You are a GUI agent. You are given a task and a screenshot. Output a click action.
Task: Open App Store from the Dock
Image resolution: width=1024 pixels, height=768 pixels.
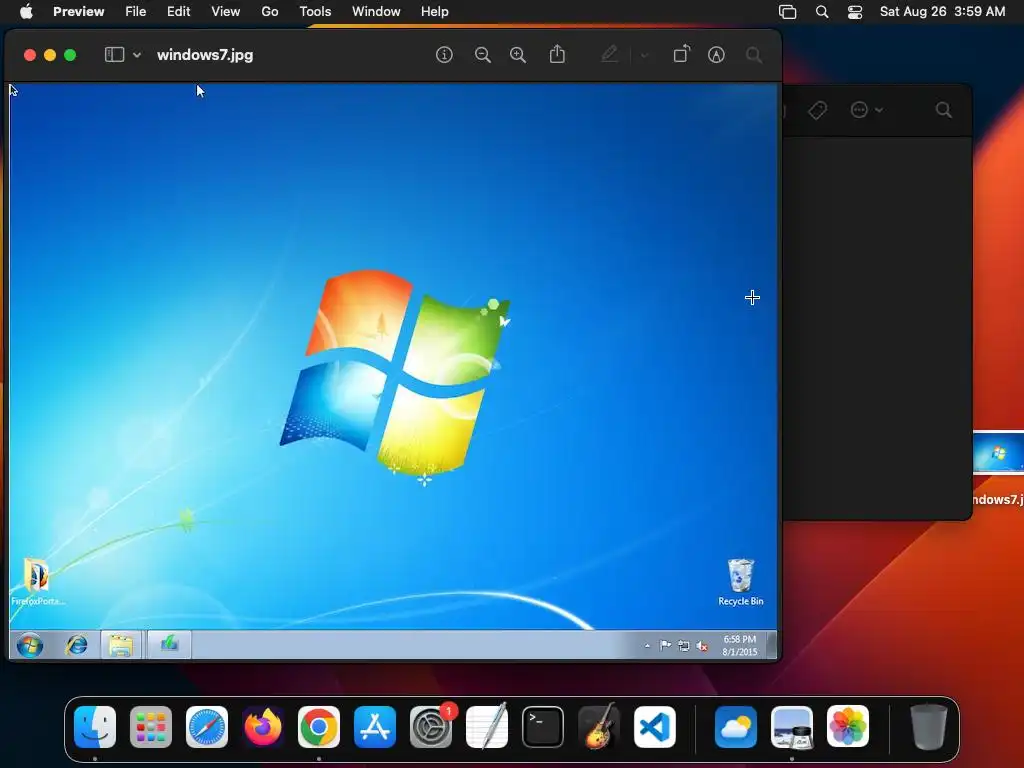pyautogui.click(x=375, y=727)
